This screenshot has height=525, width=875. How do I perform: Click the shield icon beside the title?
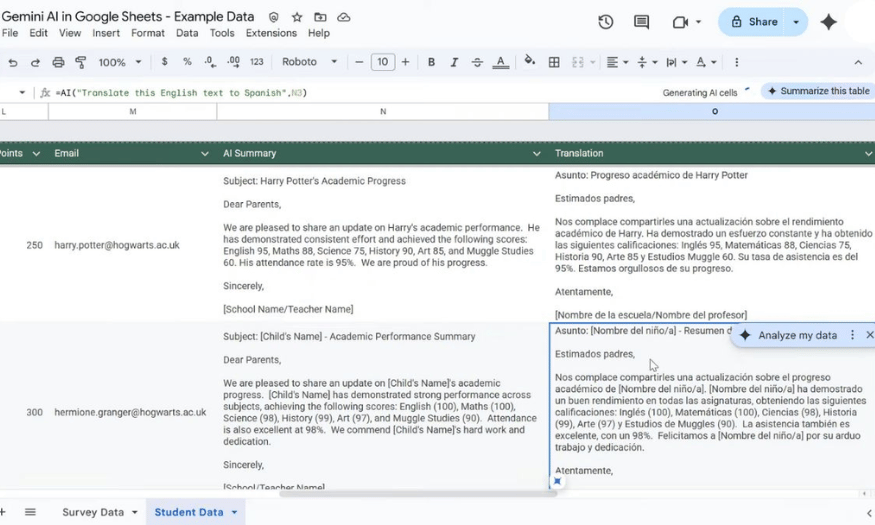(x=273, y=17)
